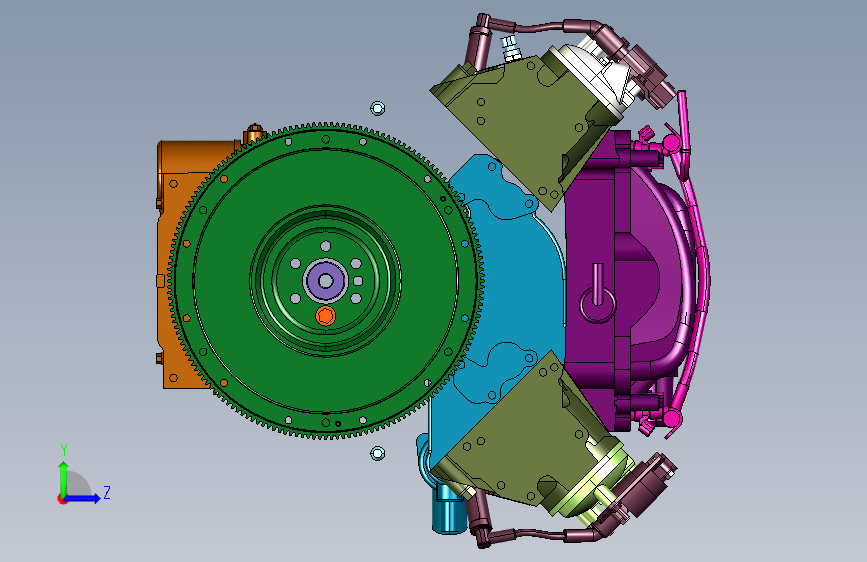The image size is (867, 562).
Task: Select the purple hub at the flywheel center
Action: coord(325,281)
